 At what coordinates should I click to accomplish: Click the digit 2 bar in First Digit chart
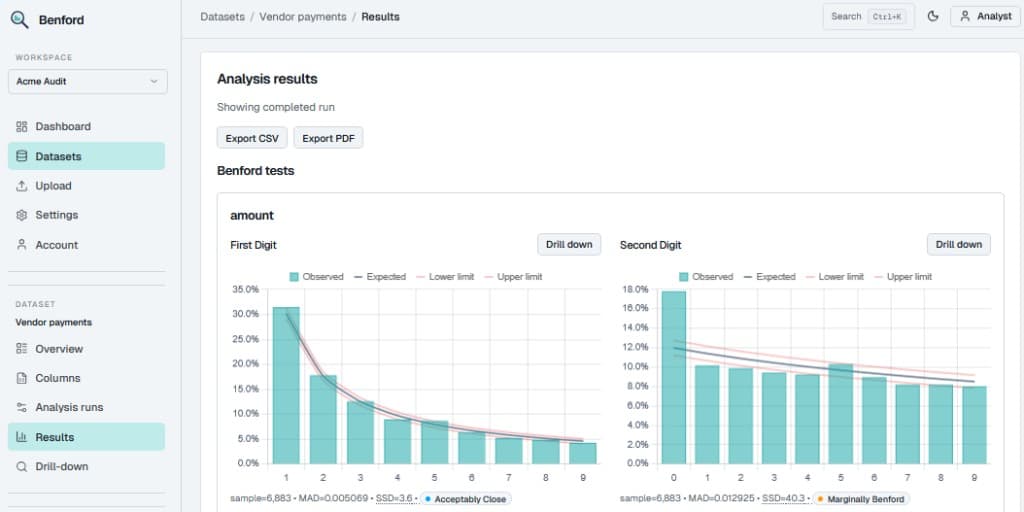click(323, 419)
